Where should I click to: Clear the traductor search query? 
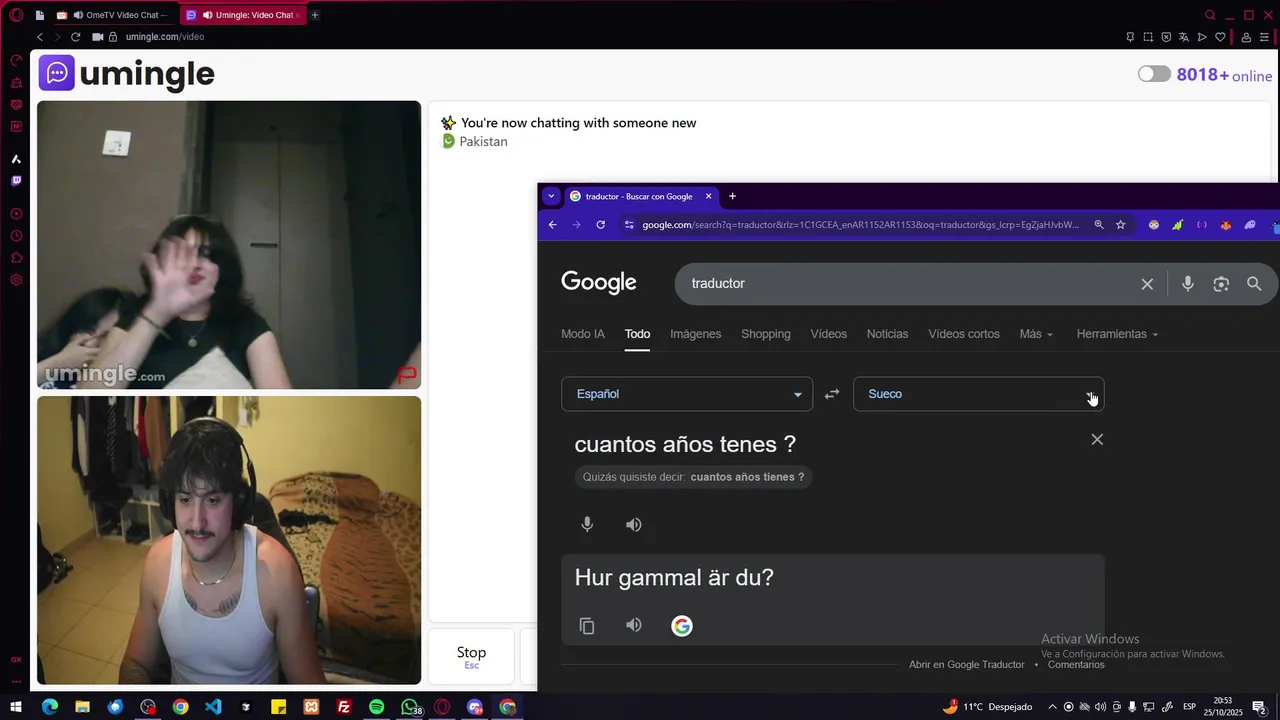point(1147,284)
